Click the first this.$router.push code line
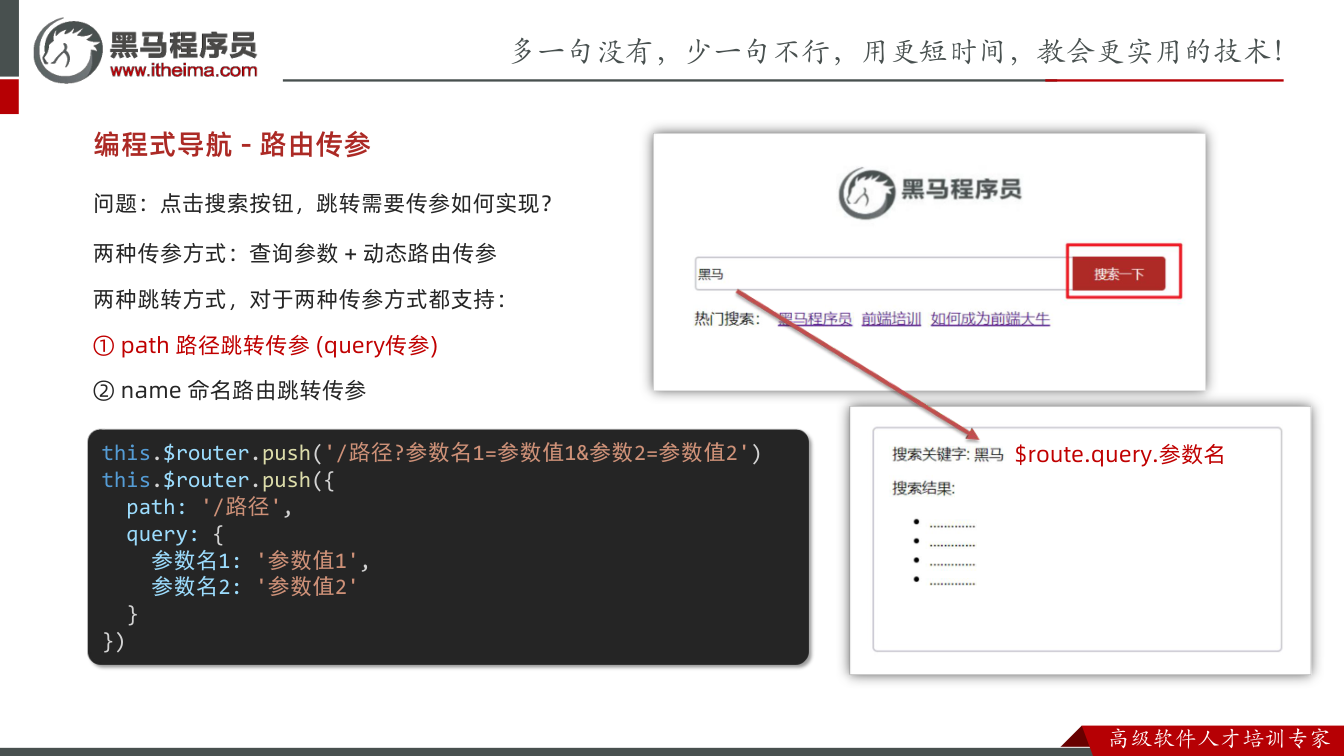The width and height of the screenshot is (1344, 756). coord(432,453)
